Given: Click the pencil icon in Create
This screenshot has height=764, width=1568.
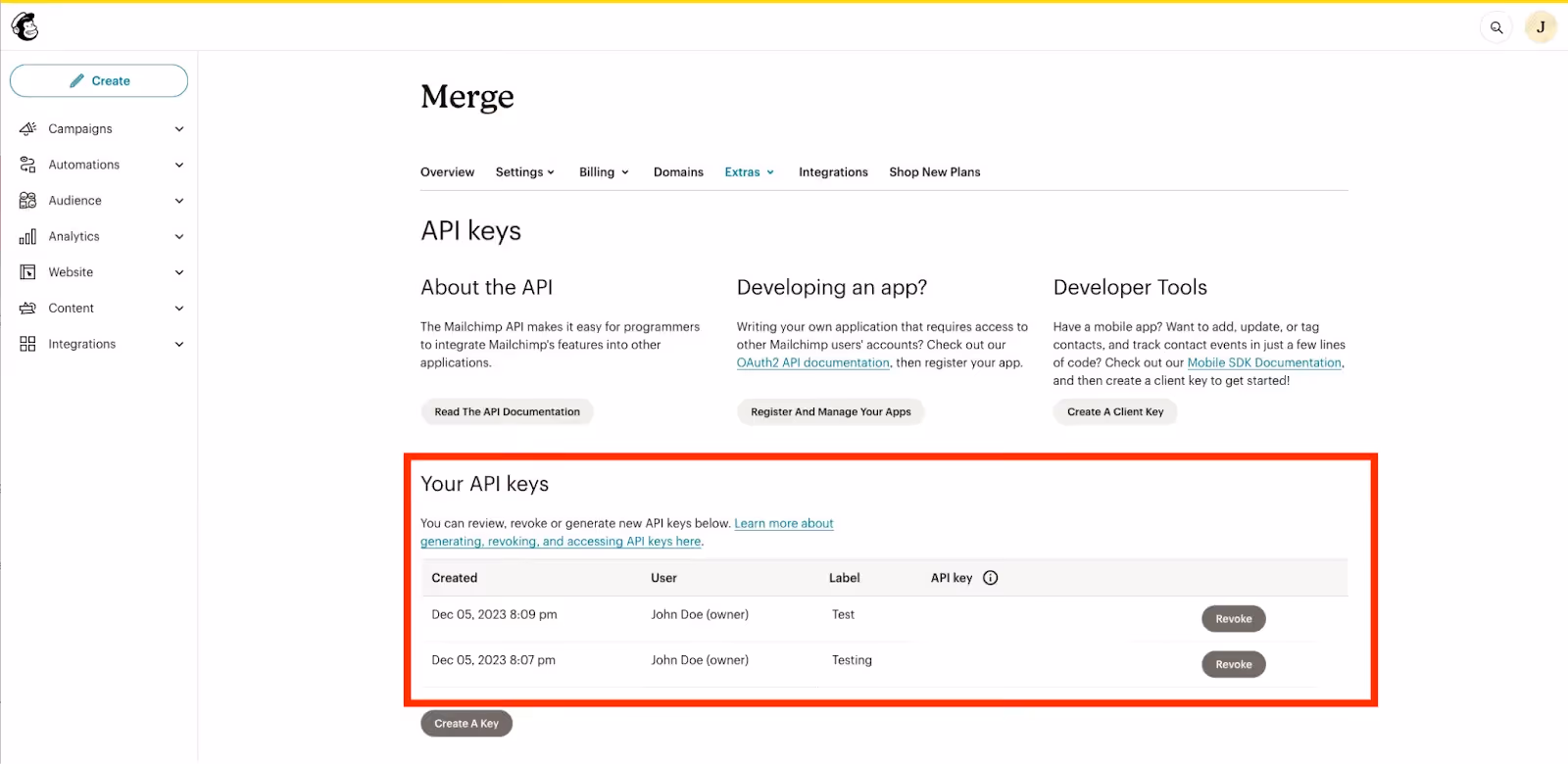Looking at the screenshot, I should tap(76, 81).
